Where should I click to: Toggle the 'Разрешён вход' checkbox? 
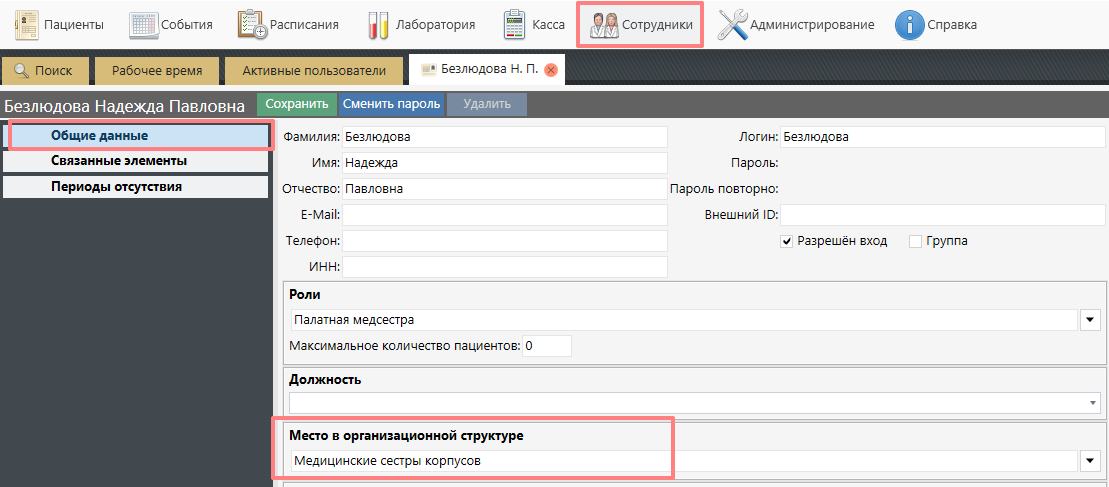(787, 241)
